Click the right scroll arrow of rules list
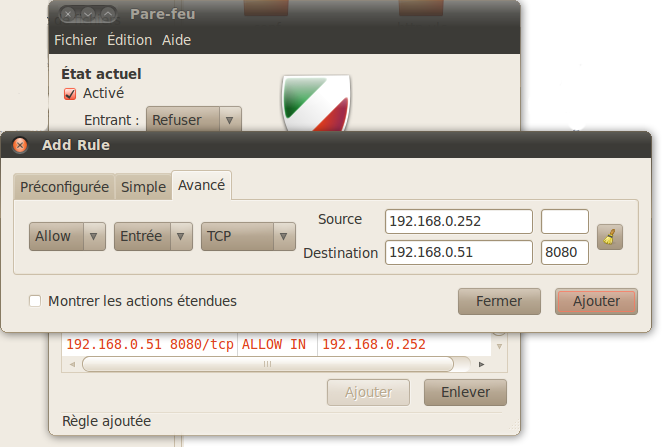The width and height of the screenshot is (663, 447). [x=481, y=364]
